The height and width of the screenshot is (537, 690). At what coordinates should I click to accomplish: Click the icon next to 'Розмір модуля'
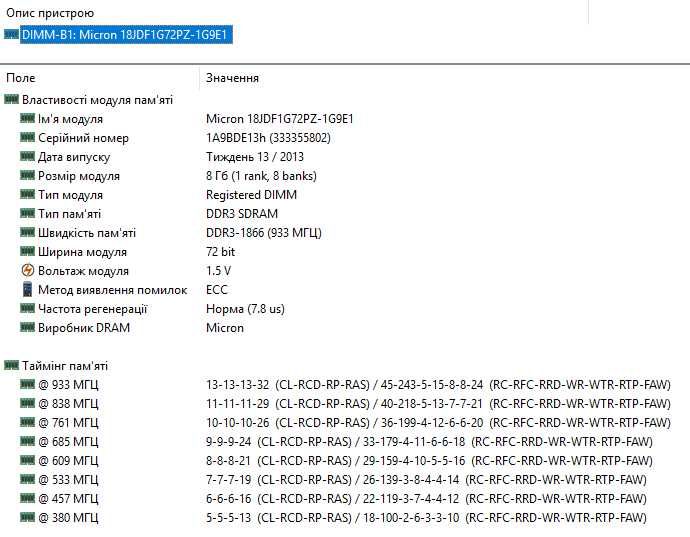(27, 175)
